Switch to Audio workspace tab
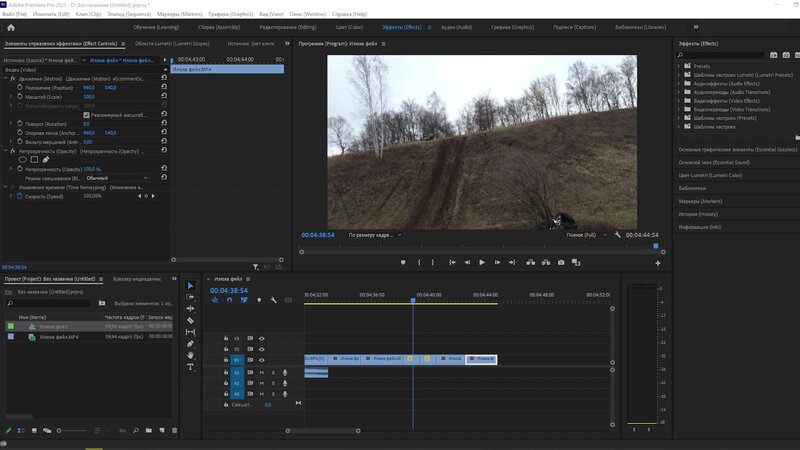The height and width of the screenshot is (450, 800). 456,28
